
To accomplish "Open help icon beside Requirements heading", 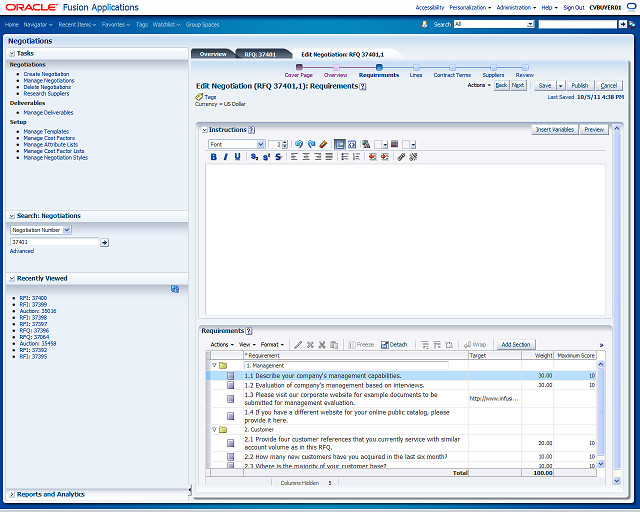I will click(x=249, y=331).
